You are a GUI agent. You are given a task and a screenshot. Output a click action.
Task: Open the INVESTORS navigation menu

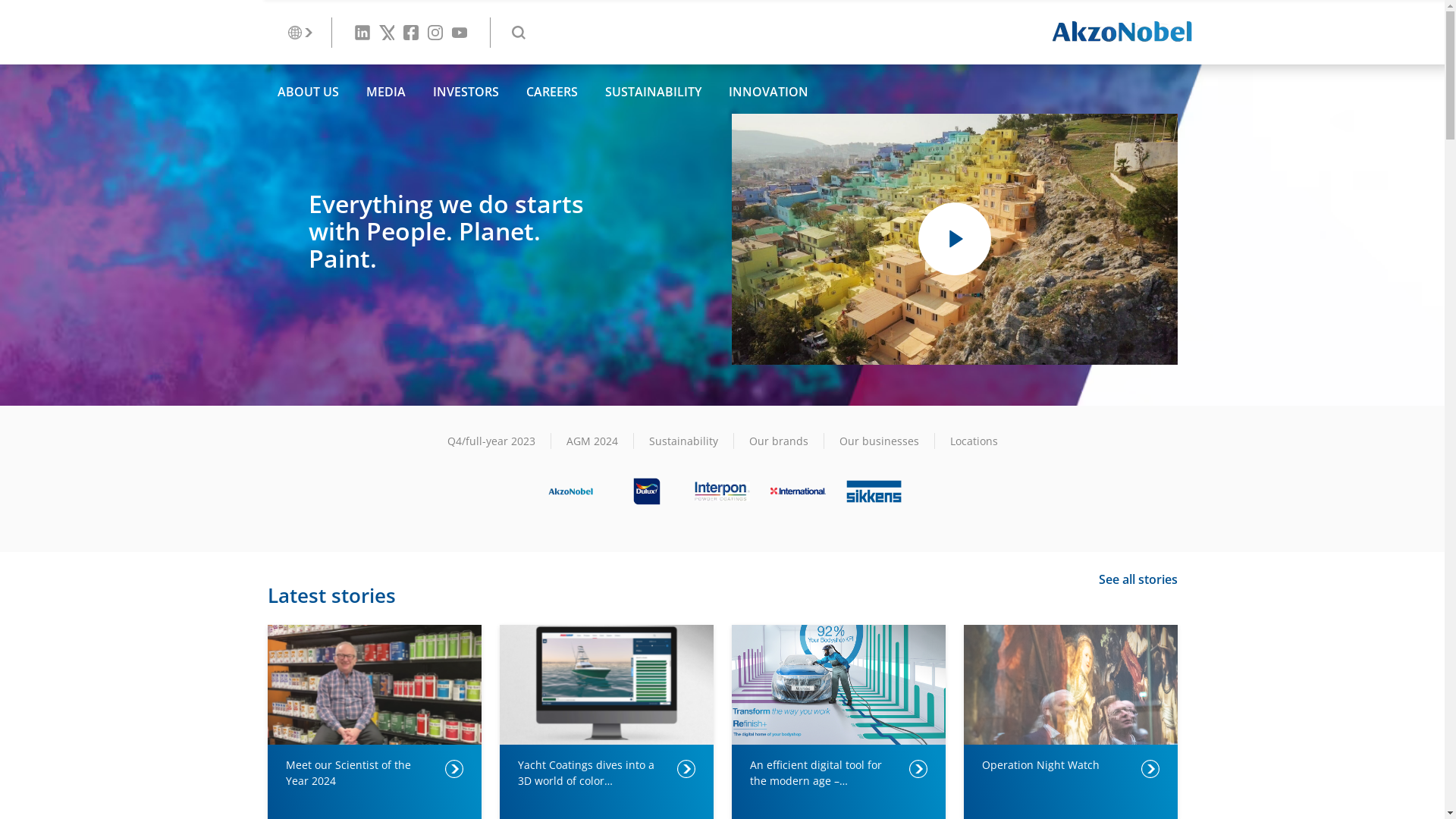(466, 92)
